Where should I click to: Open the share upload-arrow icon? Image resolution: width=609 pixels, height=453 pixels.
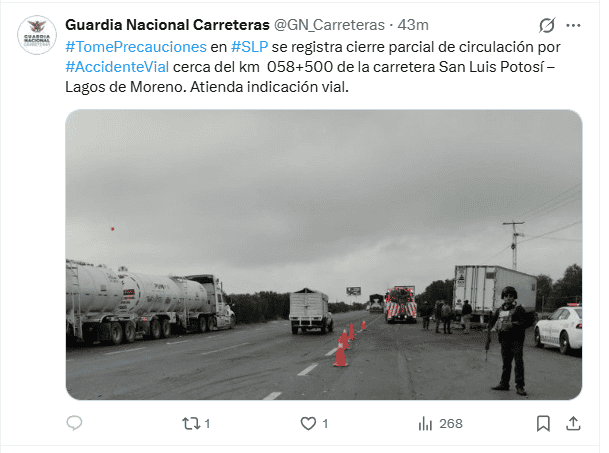pyautogui.click(x=573, y=423)
